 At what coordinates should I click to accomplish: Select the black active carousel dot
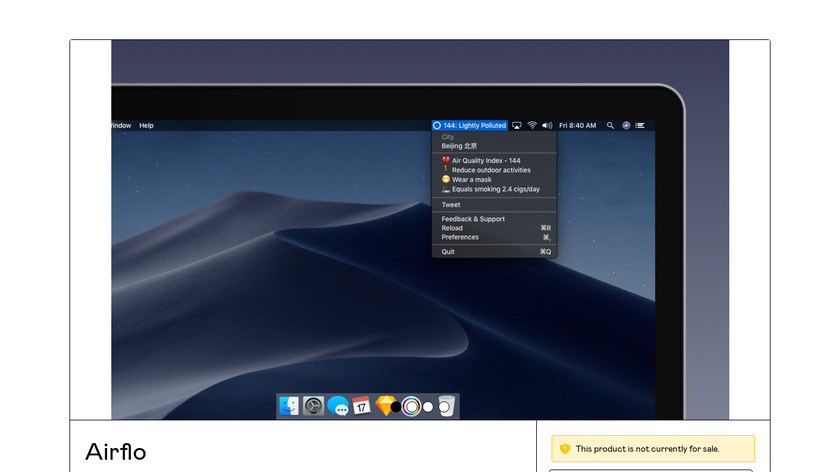coord(396,407)
